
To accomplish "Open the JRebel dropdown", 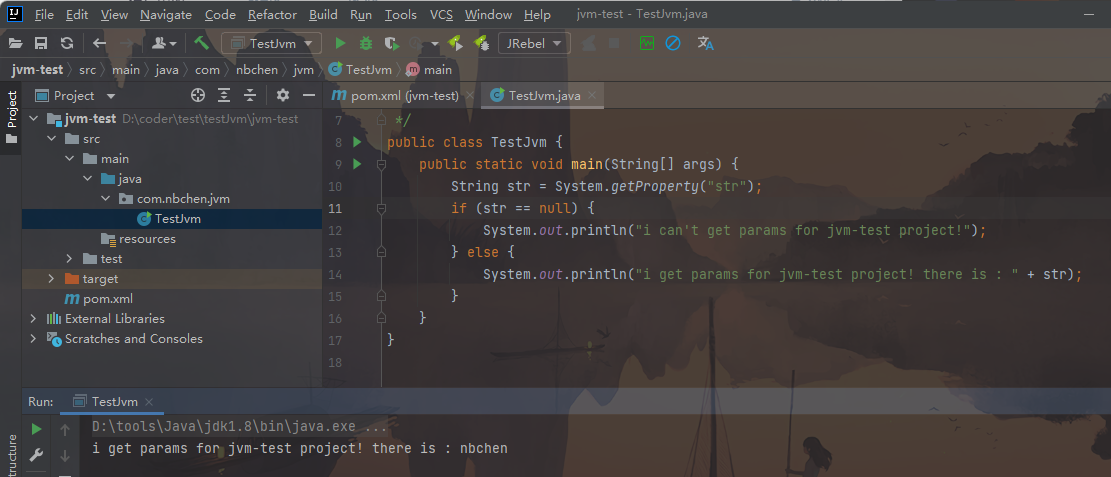I will (x=534, y=43).
